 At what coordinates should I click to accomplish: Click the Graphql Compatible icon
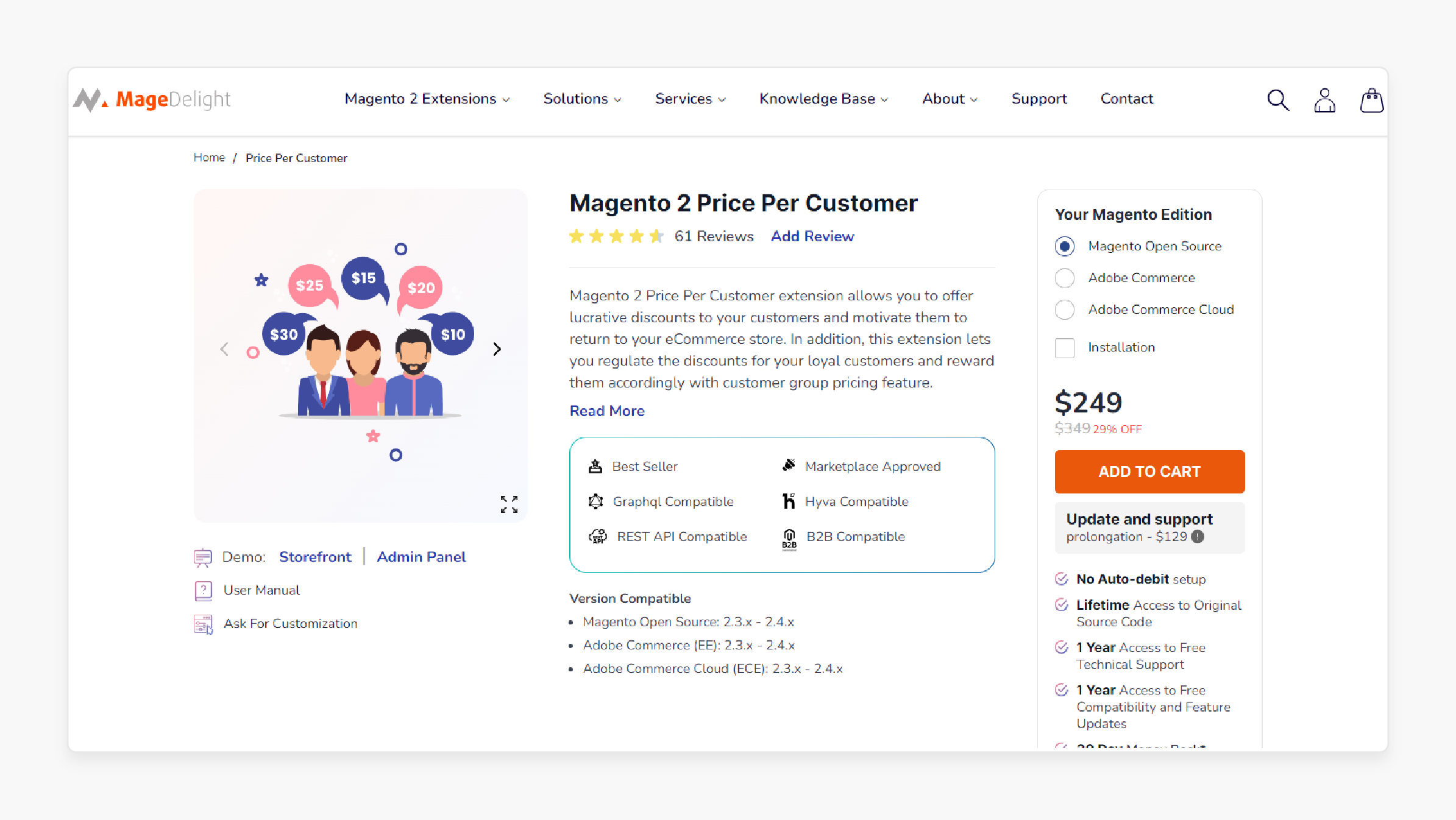point(595,502)
